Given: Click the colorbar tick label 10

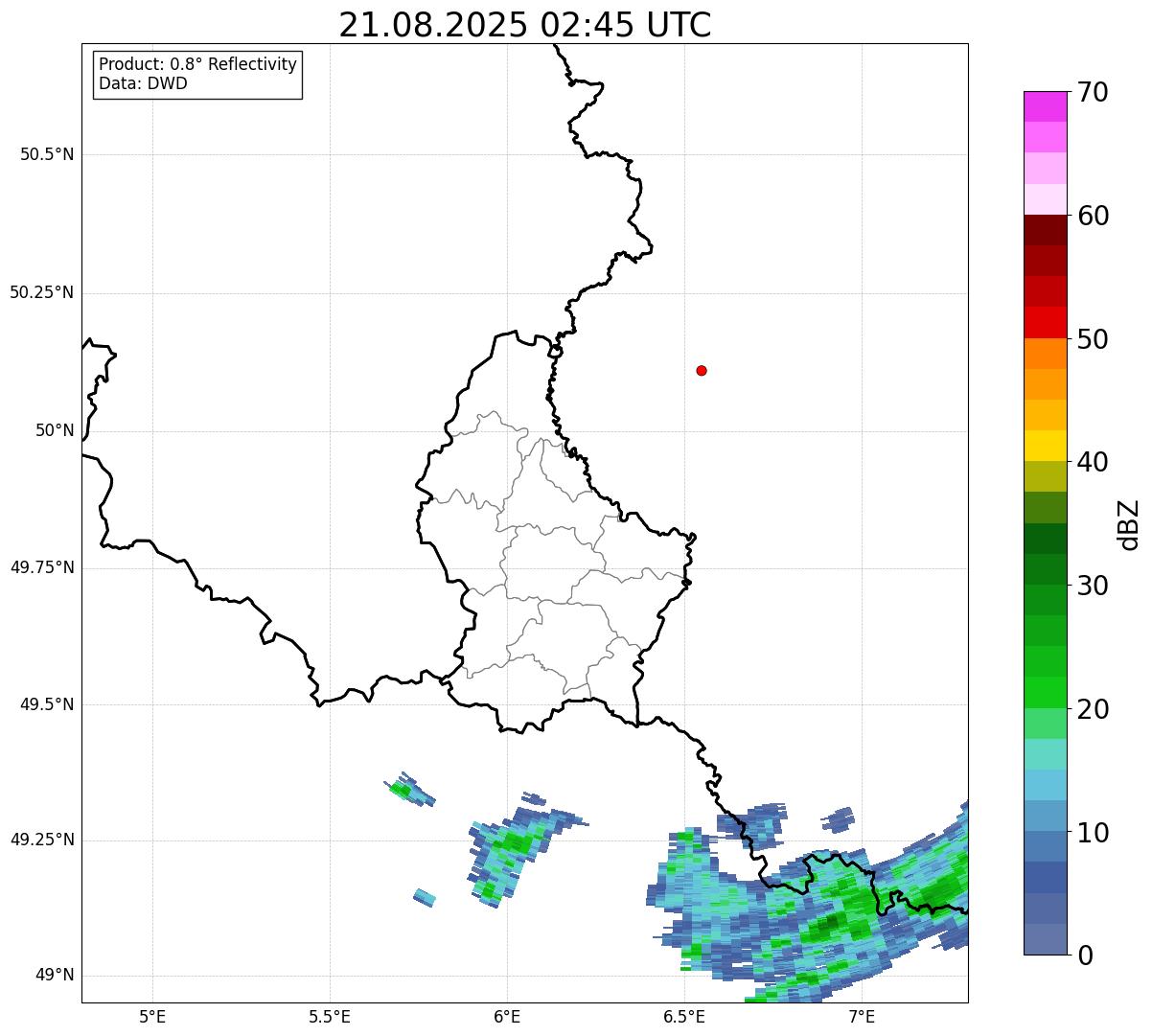Looking at the screenshot, I should pos(1094,833).
